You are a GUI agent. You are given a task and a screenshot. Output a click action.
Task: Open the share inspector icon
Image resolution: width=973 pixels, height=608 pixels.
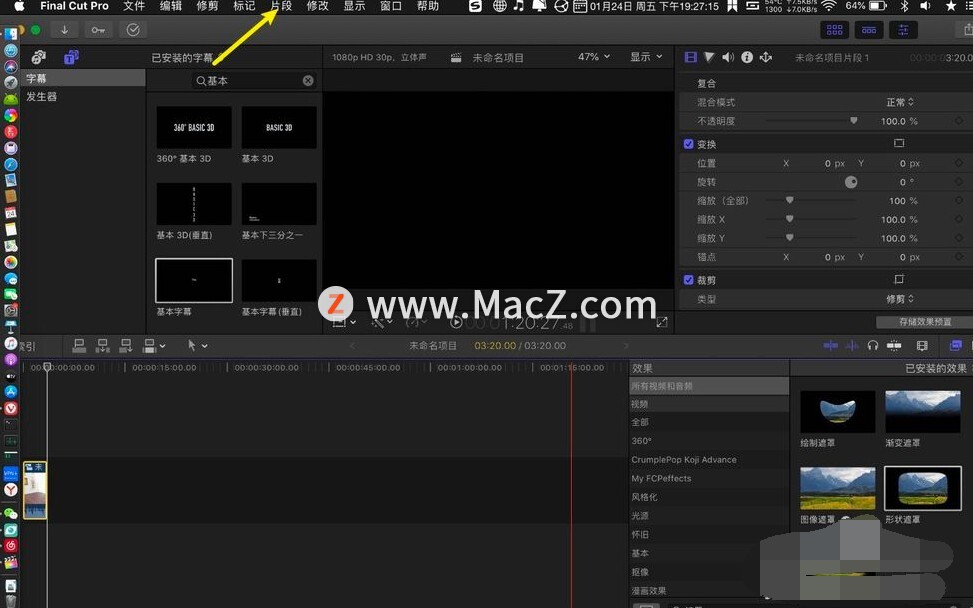pos(766,57)
